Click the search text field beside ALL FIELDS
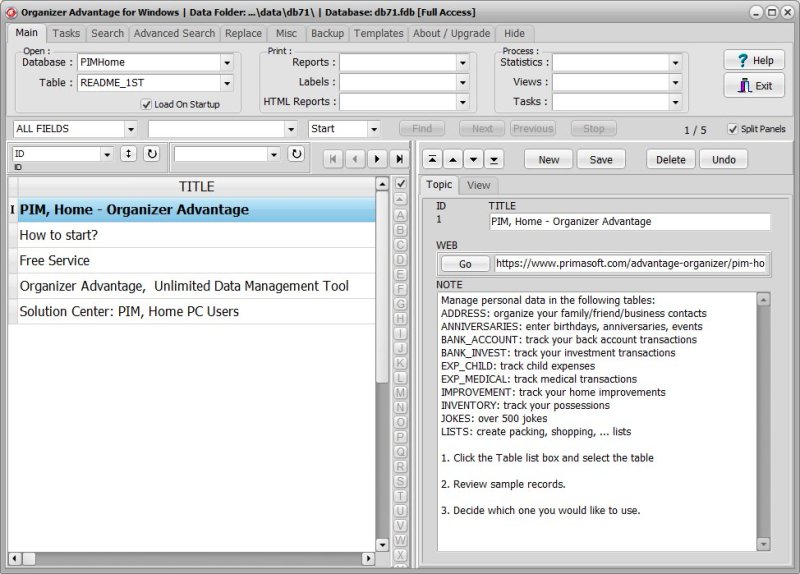This screenshot has width=800, height=574. coord(216,129)
